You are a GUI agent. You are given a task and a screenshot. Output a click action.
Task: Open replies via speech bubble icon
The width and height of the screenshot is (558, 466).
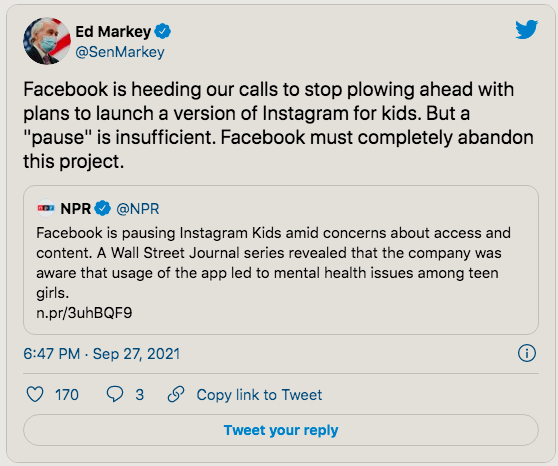(115, 394)
